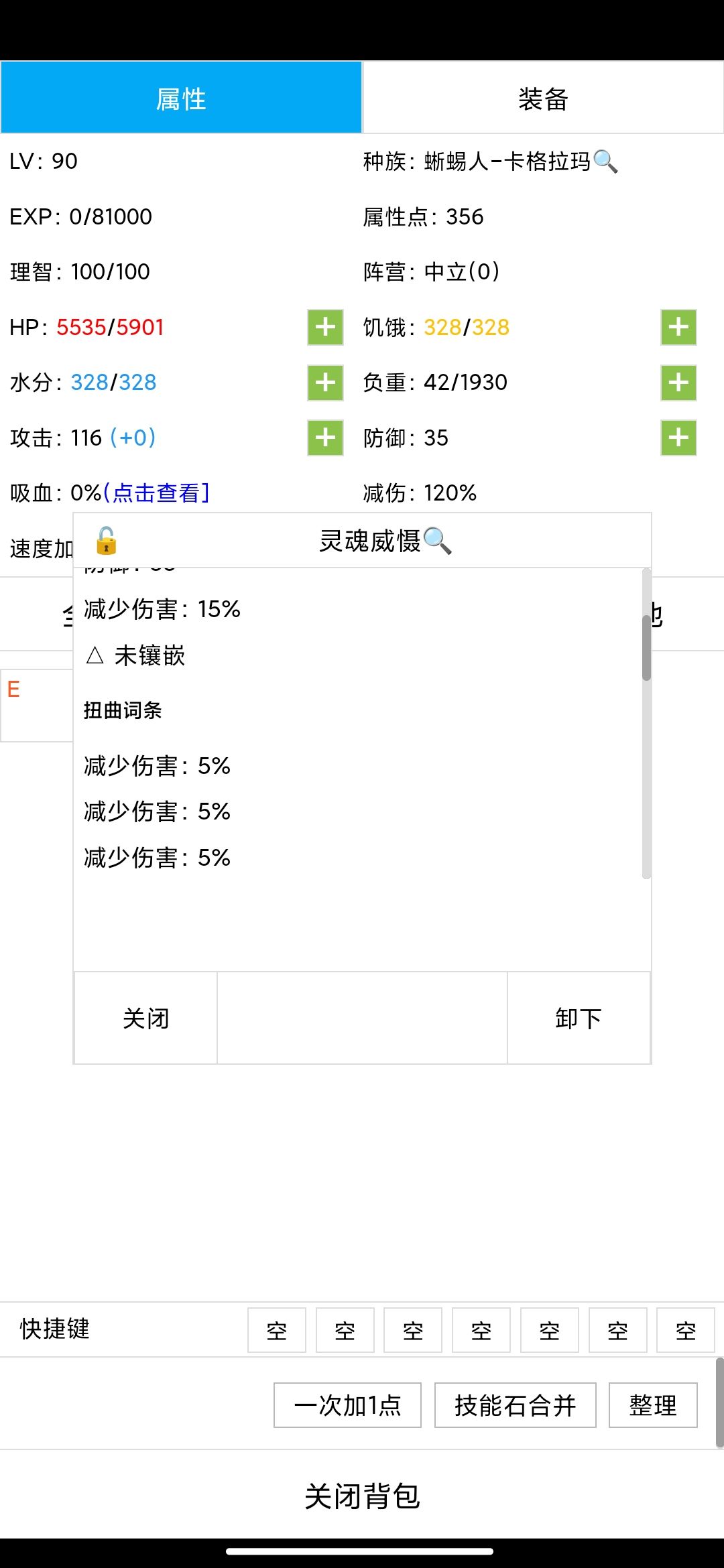Image resolution: width=724 pixels, height=1568 pixels.
Task: Select the first empty 空 shortcut slot
Action: tap(276, 1330)
